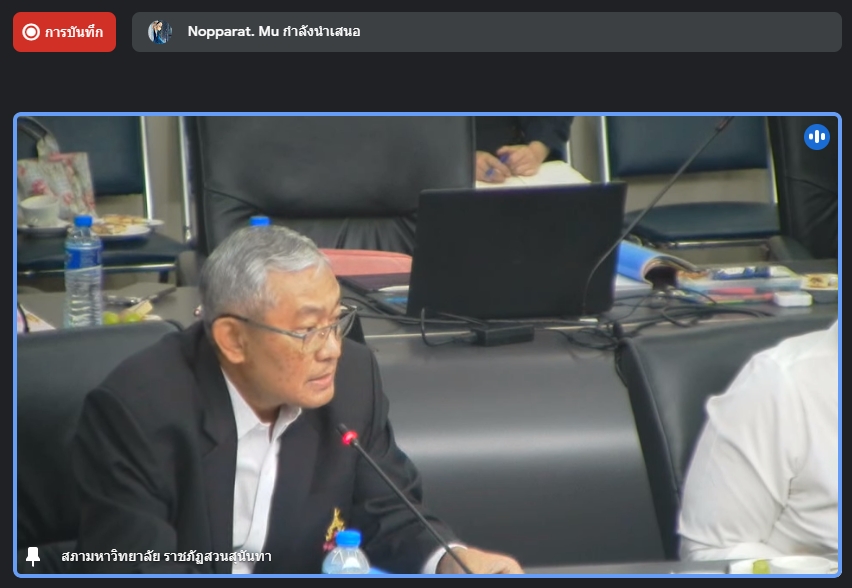Click the empty right end of presenter bar
The image size is (852, 588).
700,32
